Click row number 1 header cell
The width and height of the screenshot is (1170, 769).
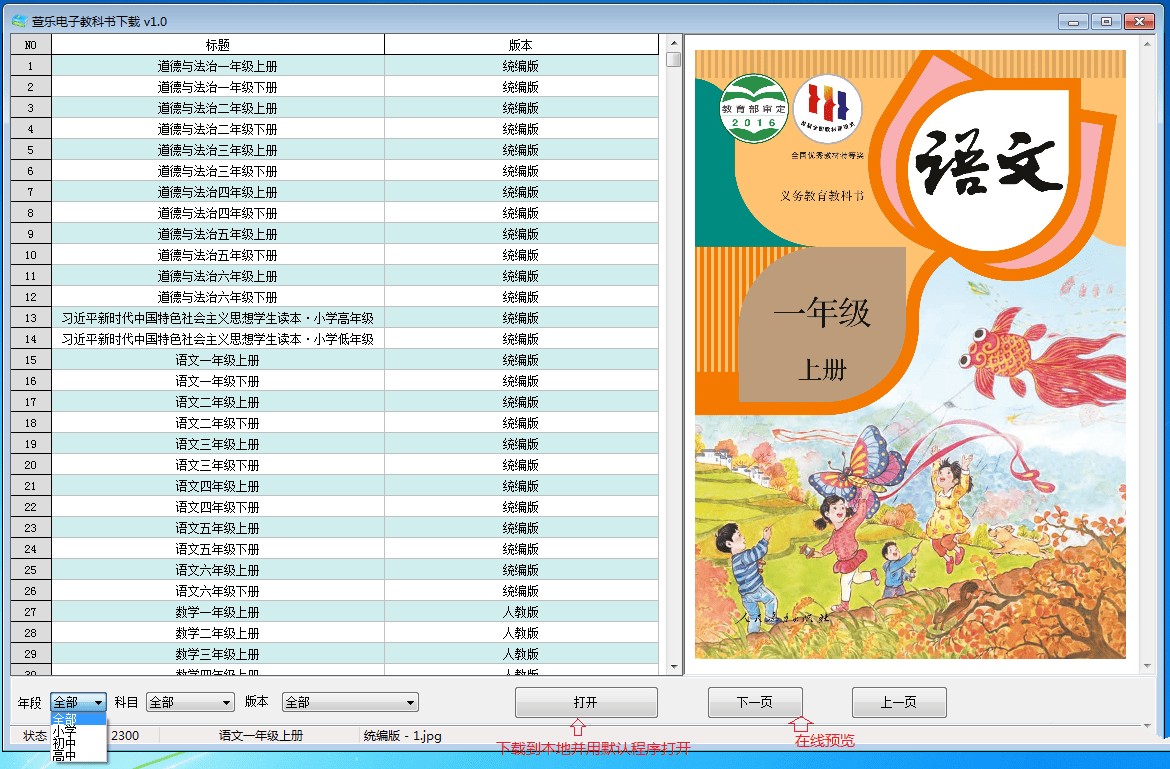tap(31, 66)
